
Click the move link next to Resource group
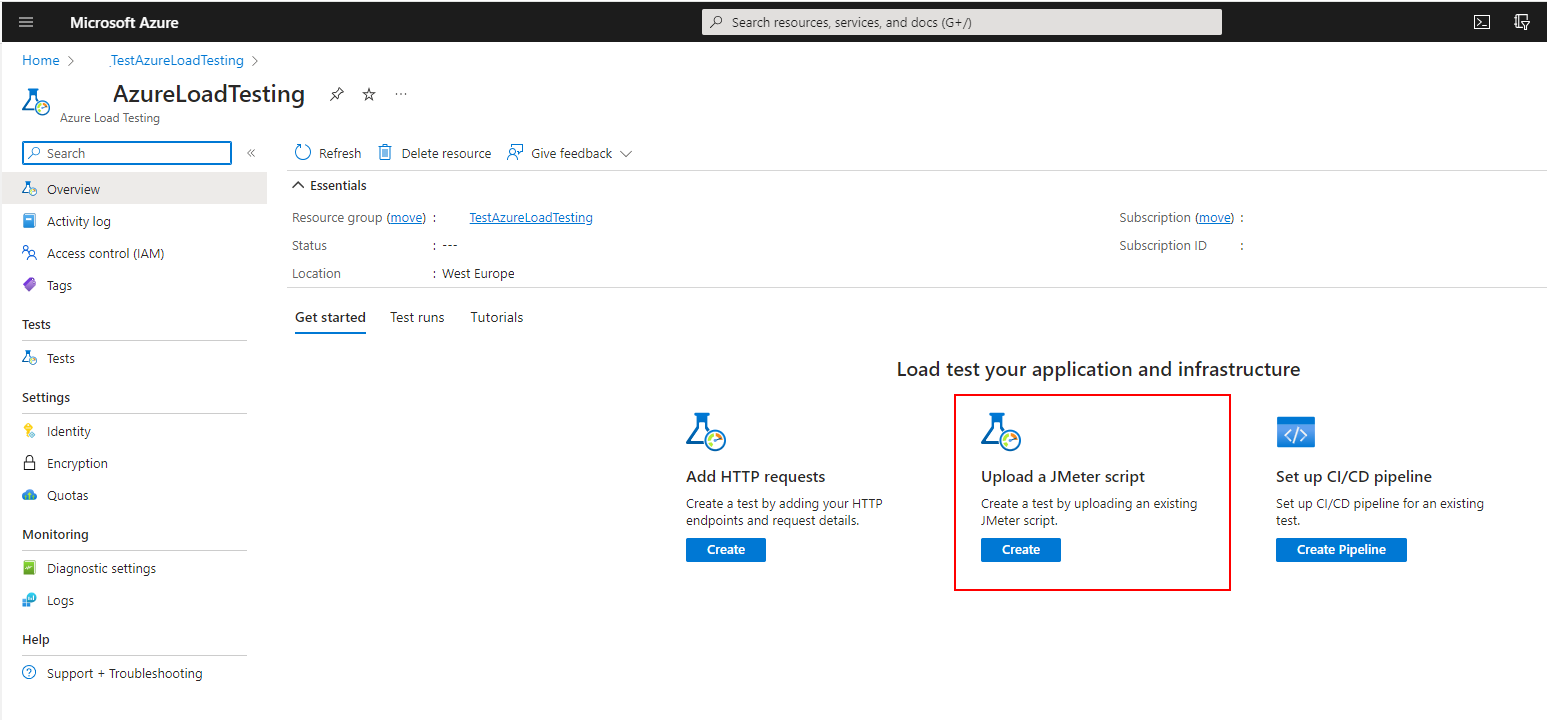pyautogui.click(x=407, y=217)
